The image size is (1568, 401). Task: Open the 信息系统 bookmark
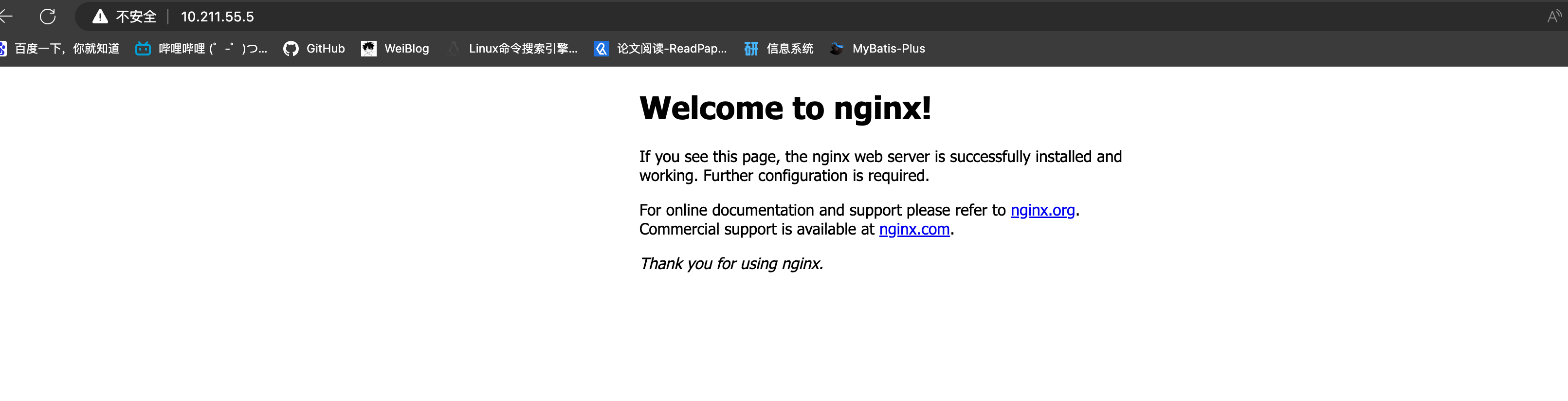[x=789, y=49]
